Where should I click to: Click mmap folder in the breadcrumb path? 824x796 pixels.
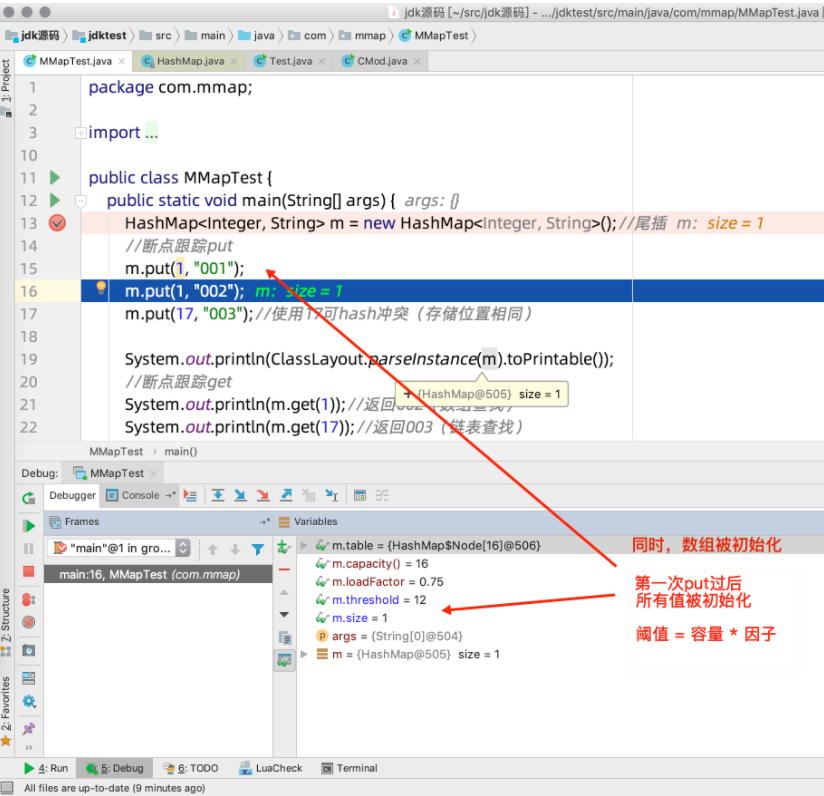pyautogui.click(x=363, y=35)
